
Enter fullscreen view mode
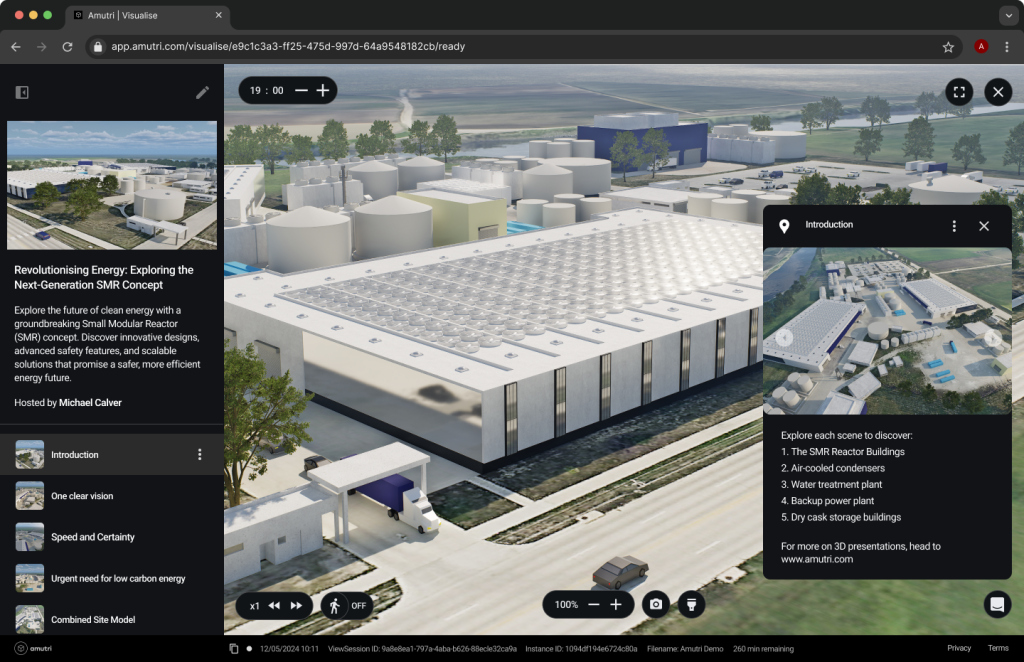[958, 92]
